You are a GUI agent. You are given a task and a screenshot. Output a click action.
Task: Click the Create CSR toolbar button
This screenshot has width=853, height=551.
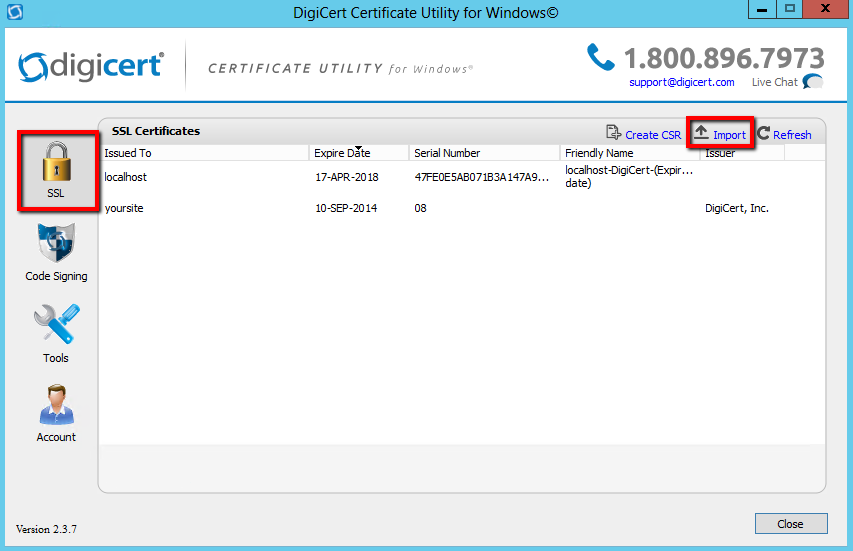(643, 134)
